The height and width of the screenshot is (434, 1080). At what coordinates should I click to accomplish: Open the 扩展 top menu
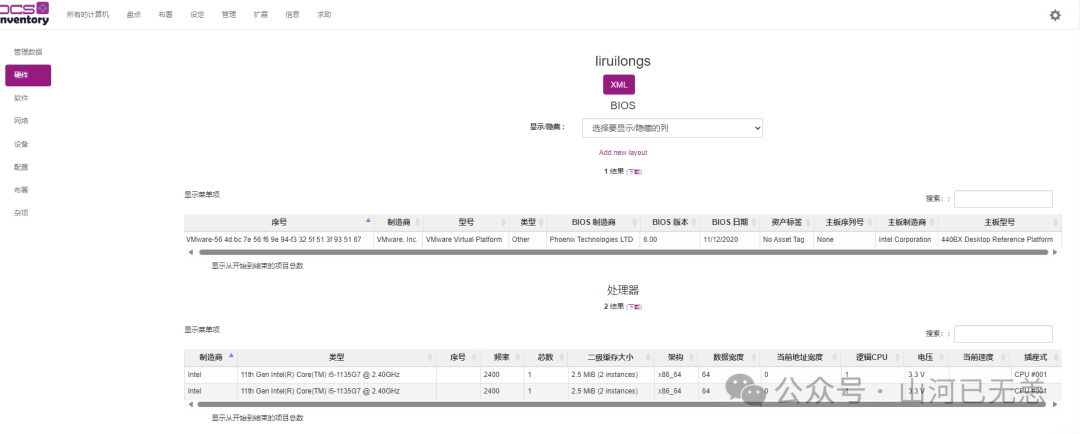(260, 14)
